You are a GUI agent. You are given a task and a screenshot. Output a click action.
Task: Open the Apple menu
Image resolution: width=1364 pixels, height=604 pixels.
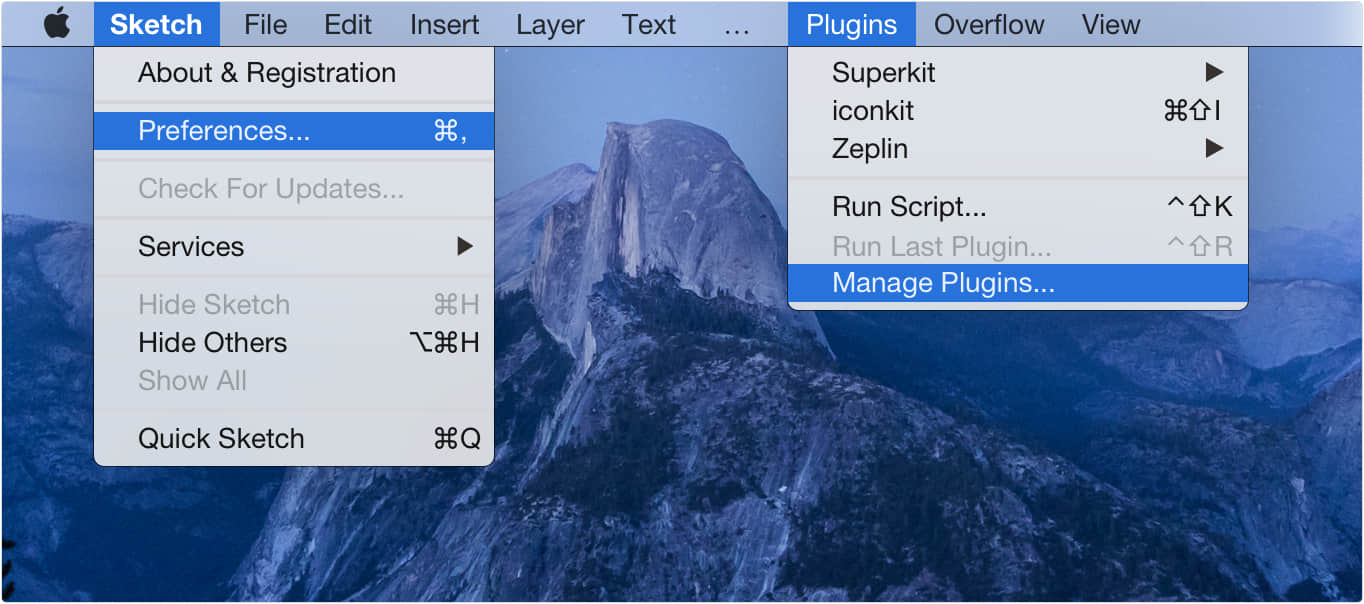[57, 24]
